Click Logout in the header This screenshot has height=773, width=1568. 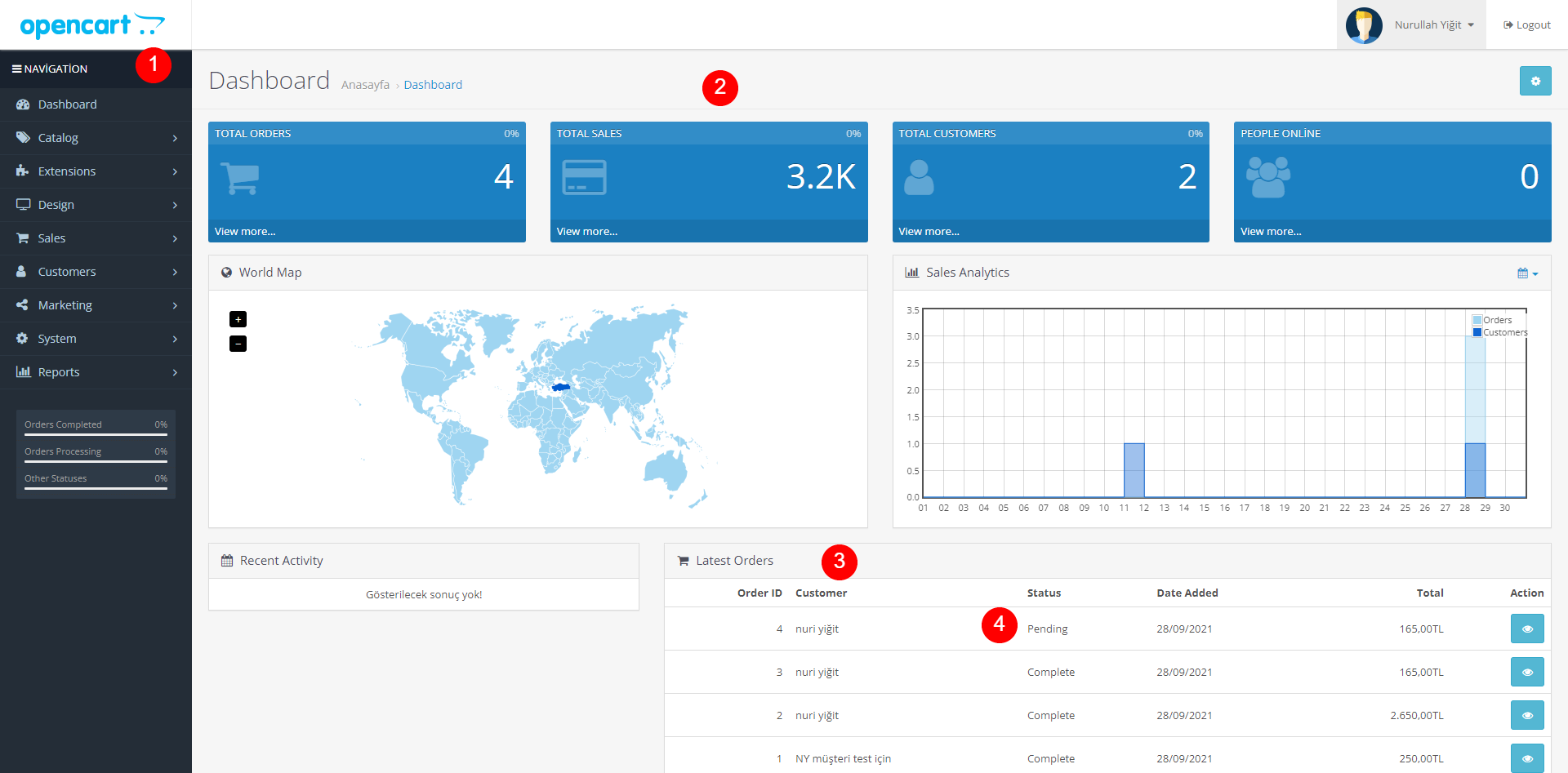[x=1526, y=25]
